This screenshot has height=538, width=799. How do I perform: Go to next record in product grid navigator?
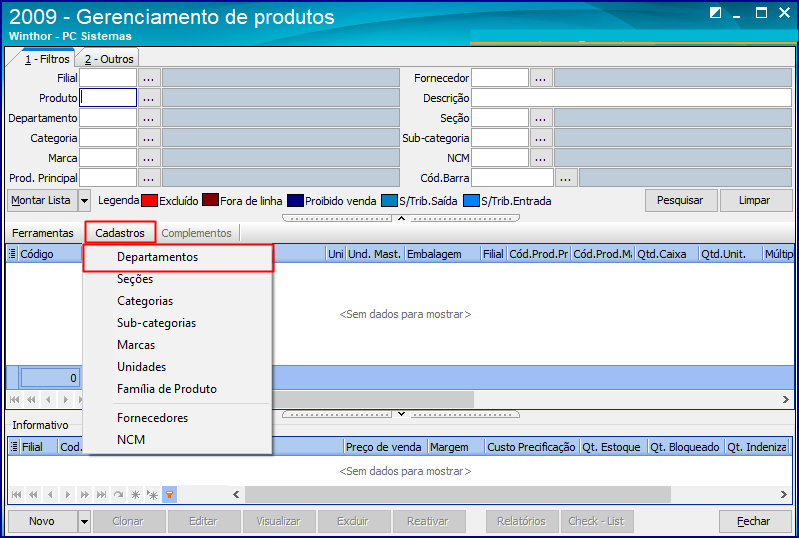pyautogui.click(x=65, y=399)
